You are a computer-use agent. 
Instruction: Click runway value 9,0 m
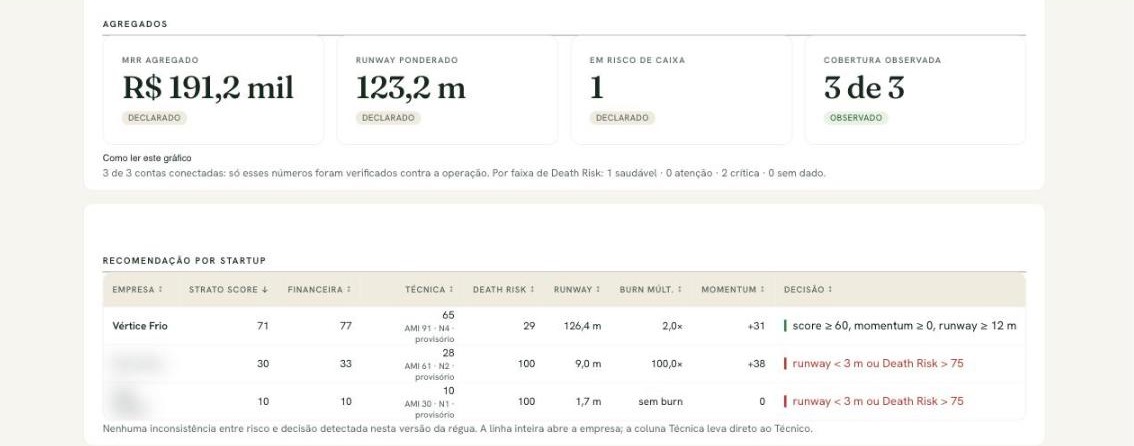pos(588,364)
